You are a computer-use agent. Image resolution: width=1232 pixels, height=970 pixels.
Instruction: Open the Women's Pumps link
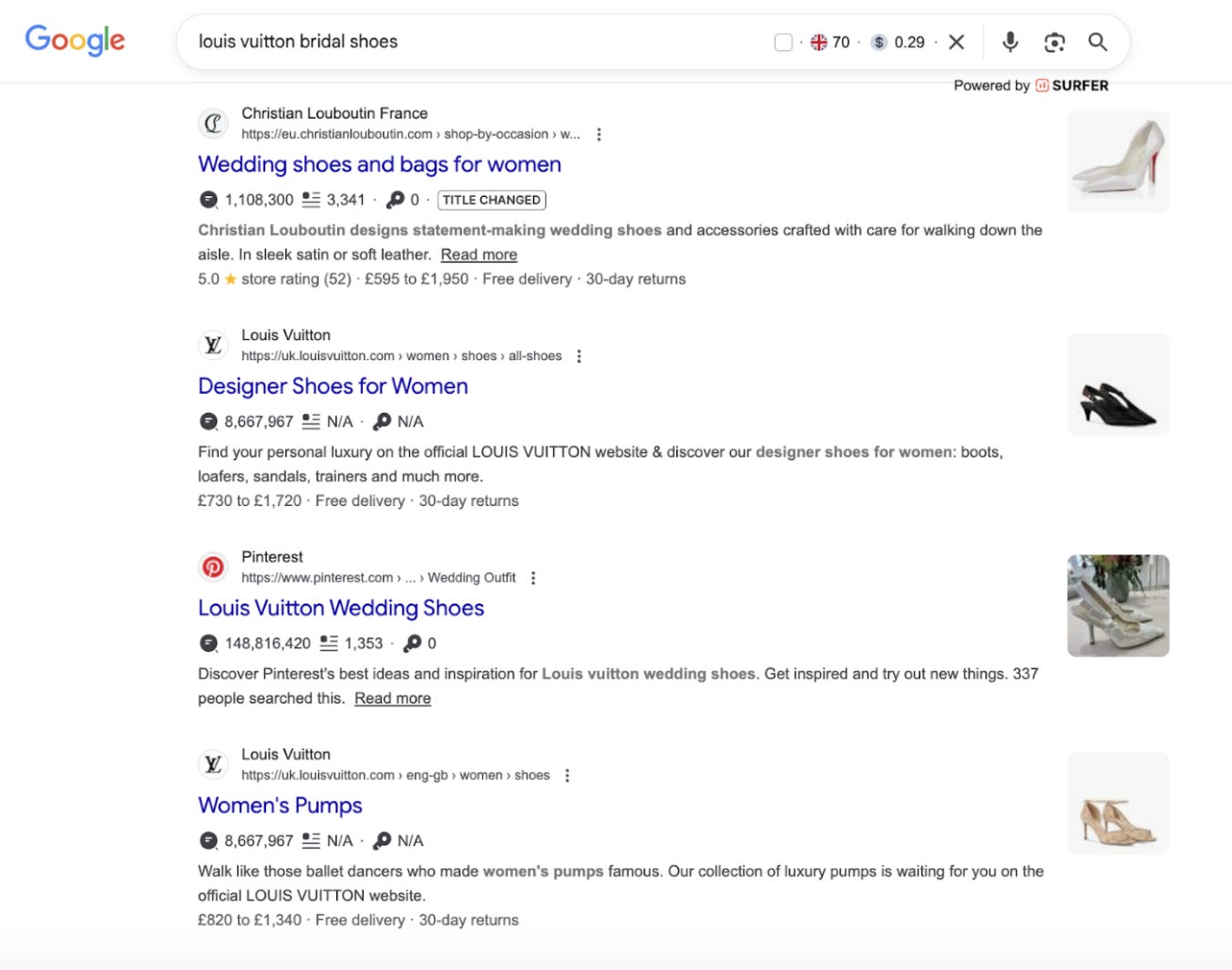click(280, 805)
